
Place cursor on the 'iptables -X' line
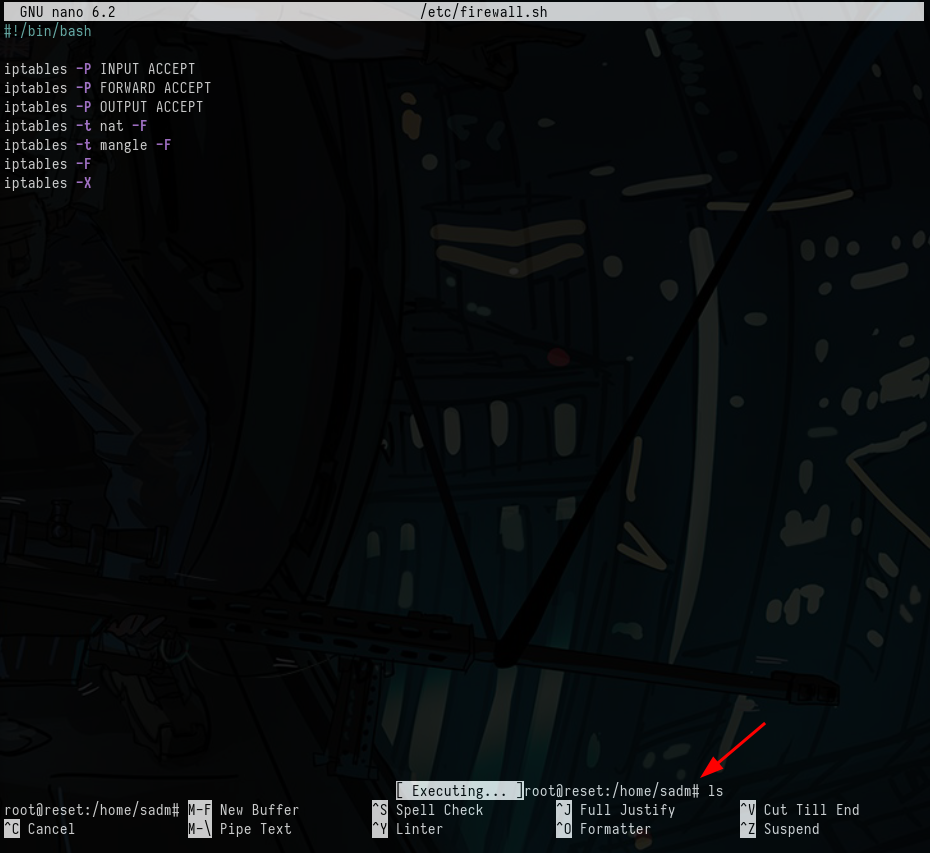click(x=48, y=183)
